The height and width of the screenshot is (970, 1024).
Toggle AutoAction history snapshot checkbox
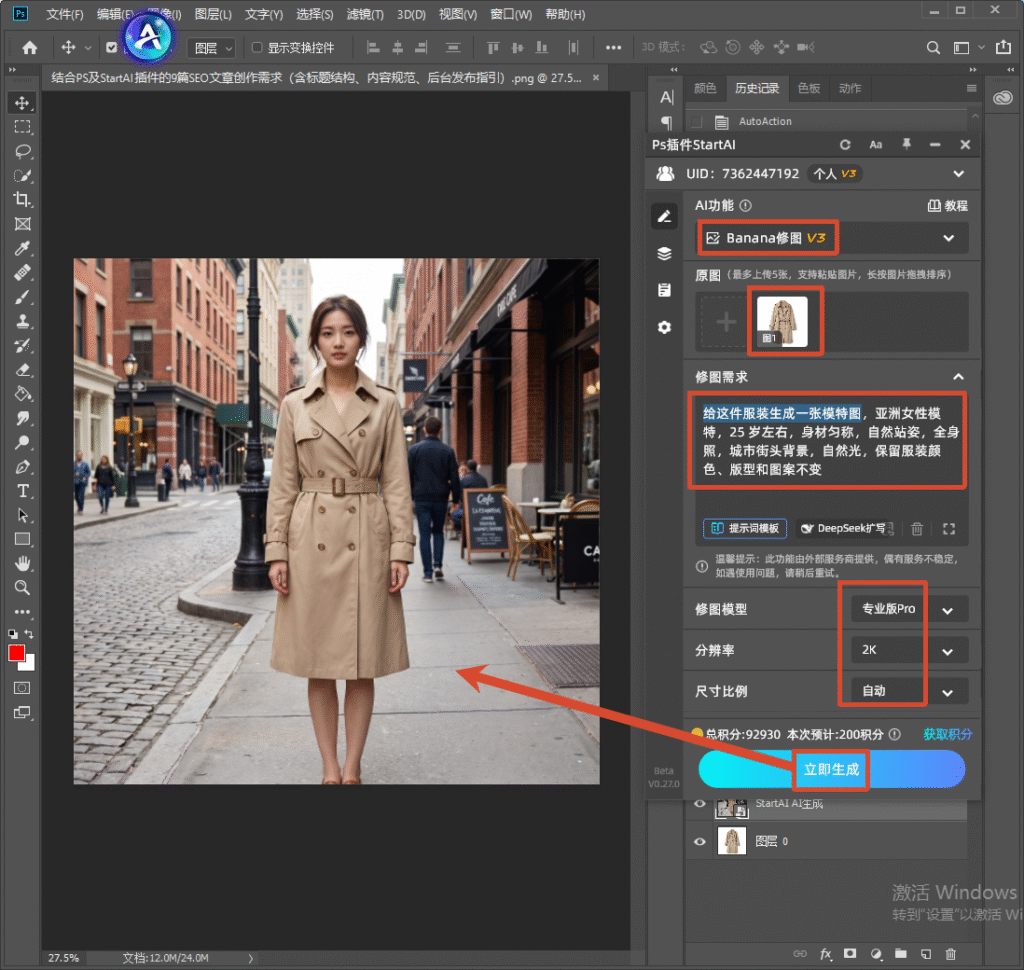point(697,121)
